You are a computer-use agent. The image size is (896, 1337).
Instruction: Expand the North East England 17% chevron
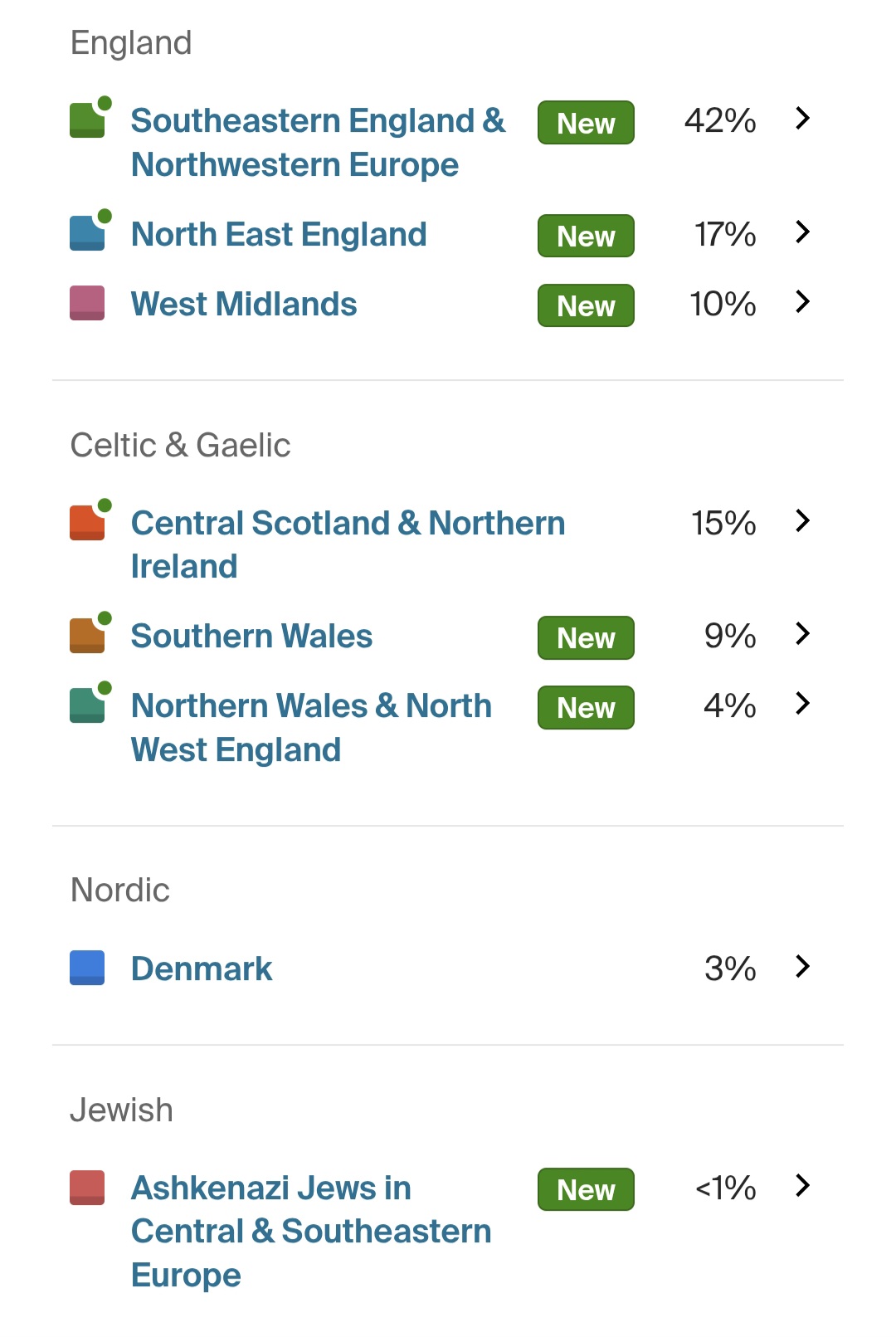pos(802,232)
